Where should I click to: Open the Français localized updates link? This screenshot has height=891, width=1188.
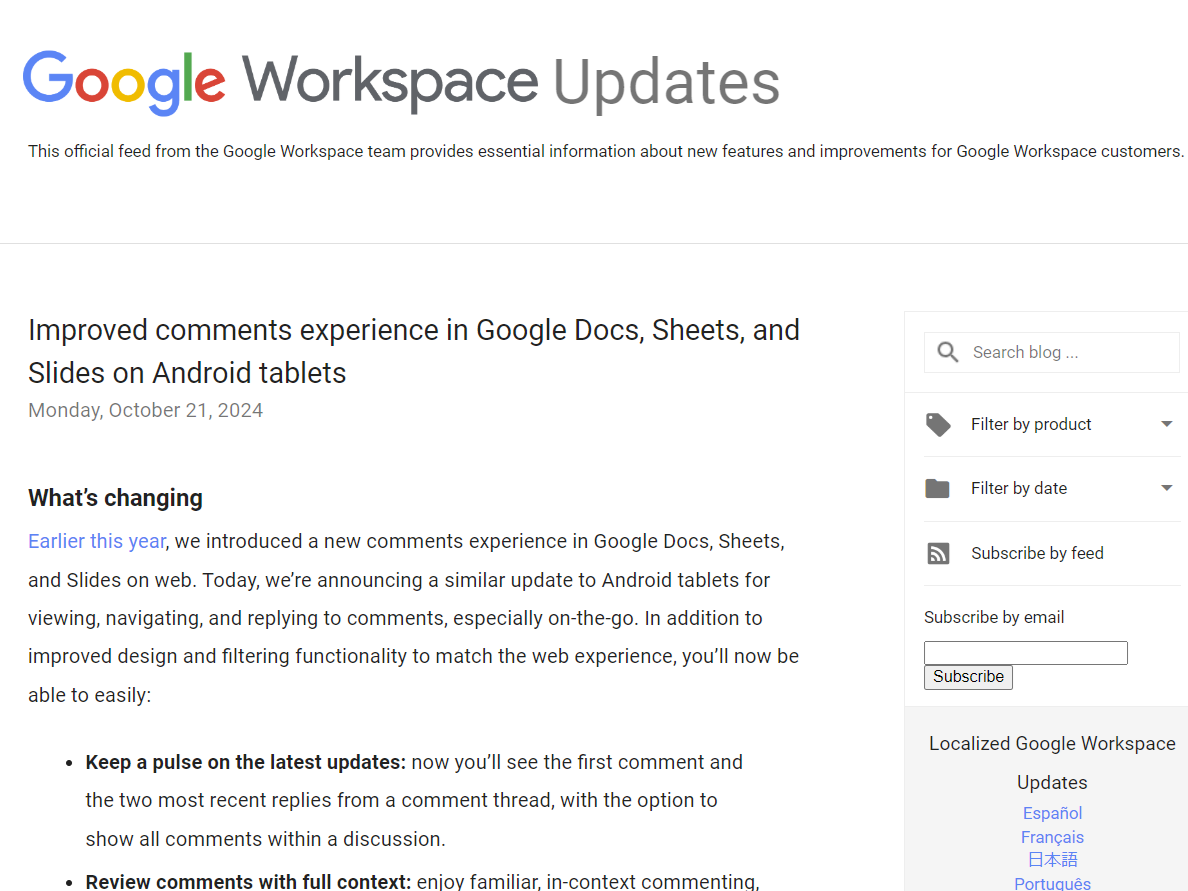pos(1052,837)
